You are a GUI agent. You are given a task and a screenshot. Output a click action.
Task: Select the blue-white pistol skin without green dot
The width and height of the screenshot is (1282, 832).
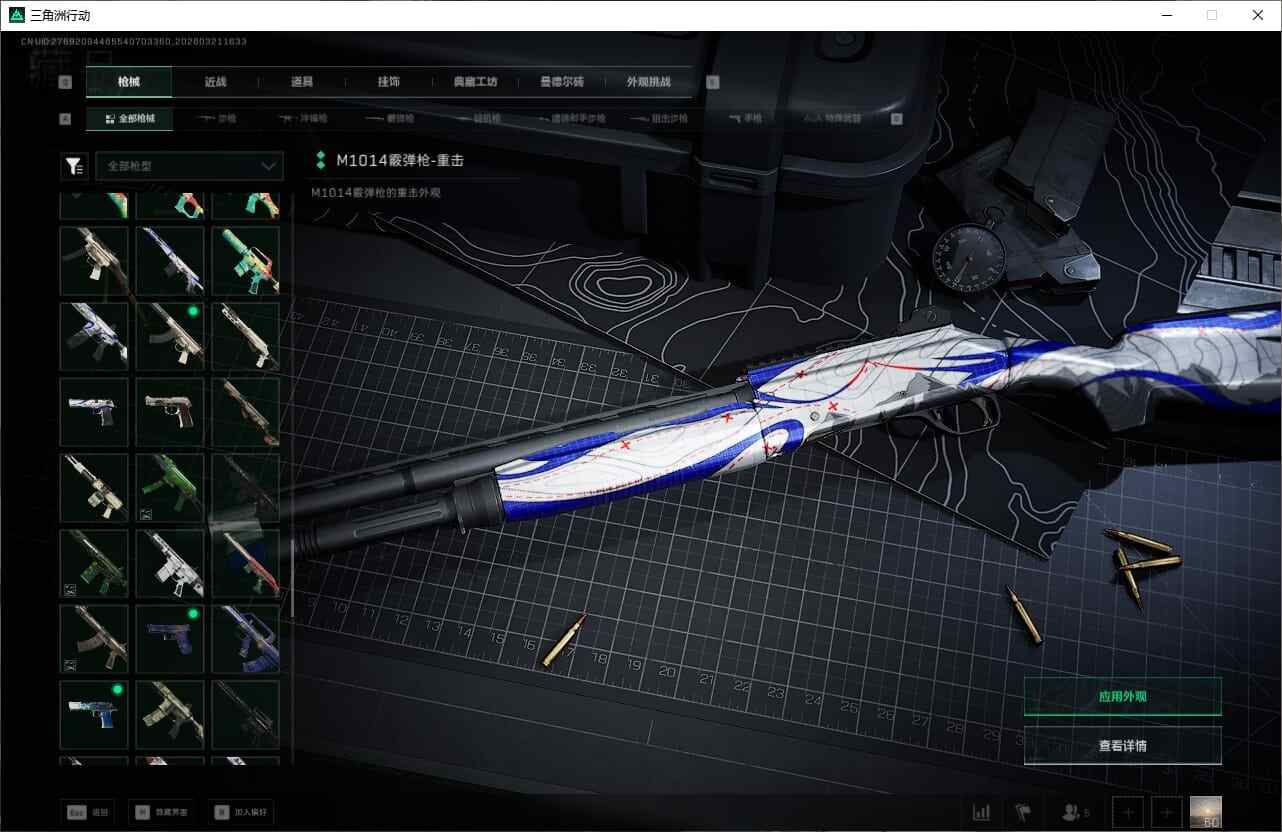[x=94, y=411]
